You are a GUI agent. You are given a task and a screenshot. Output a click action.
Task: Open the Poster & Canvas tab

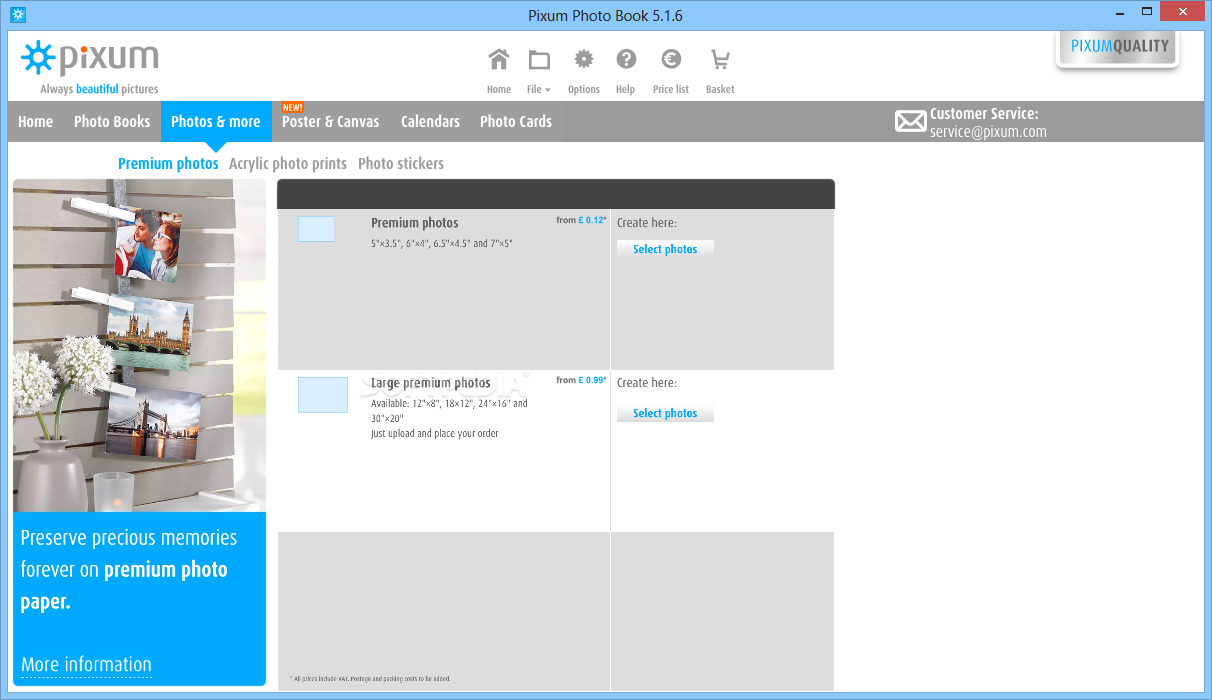331,121
